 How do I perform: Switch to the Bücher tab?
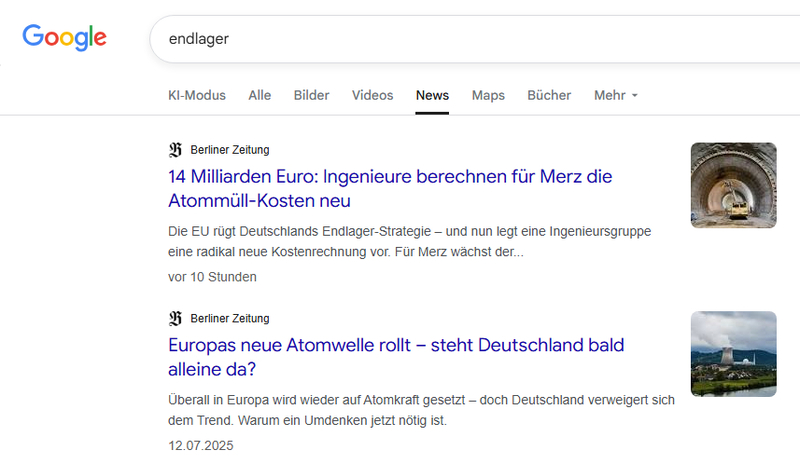(x=549, y=96)
